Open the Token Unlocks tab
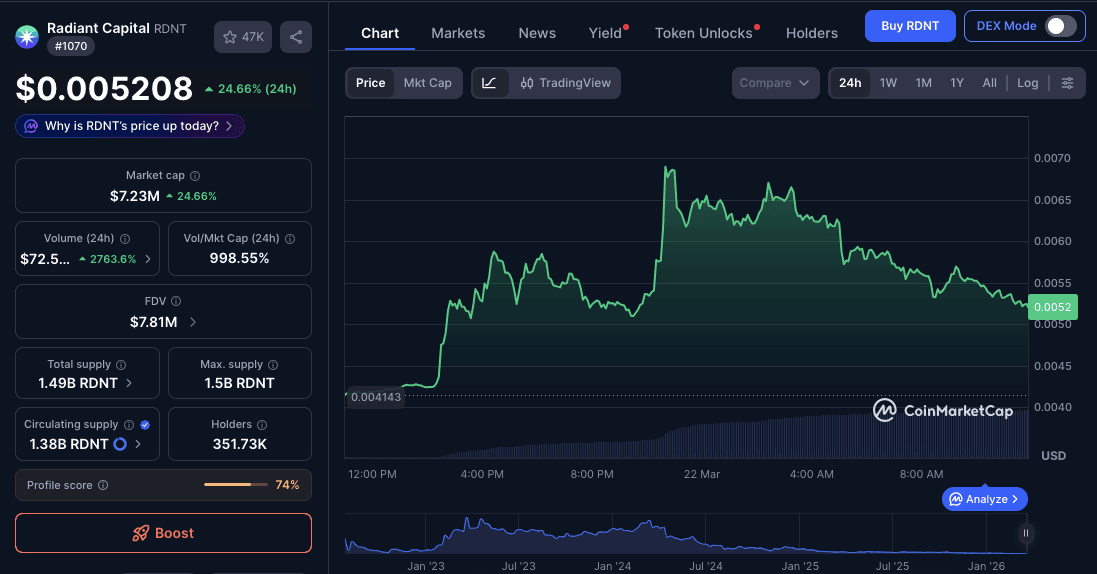This screenshot has height=574, width=1097. click(704, 33)
